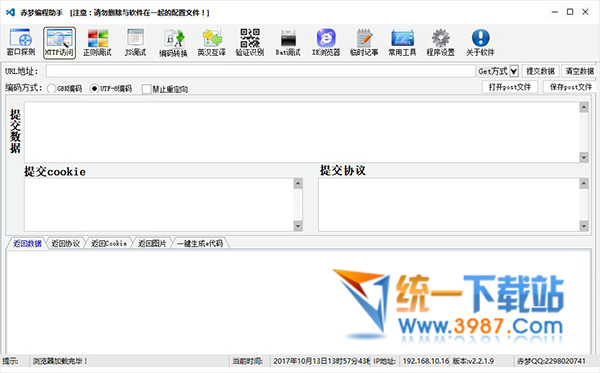
Task: Open the 一键生成e代码 tab
Action: tap(200, 243)
